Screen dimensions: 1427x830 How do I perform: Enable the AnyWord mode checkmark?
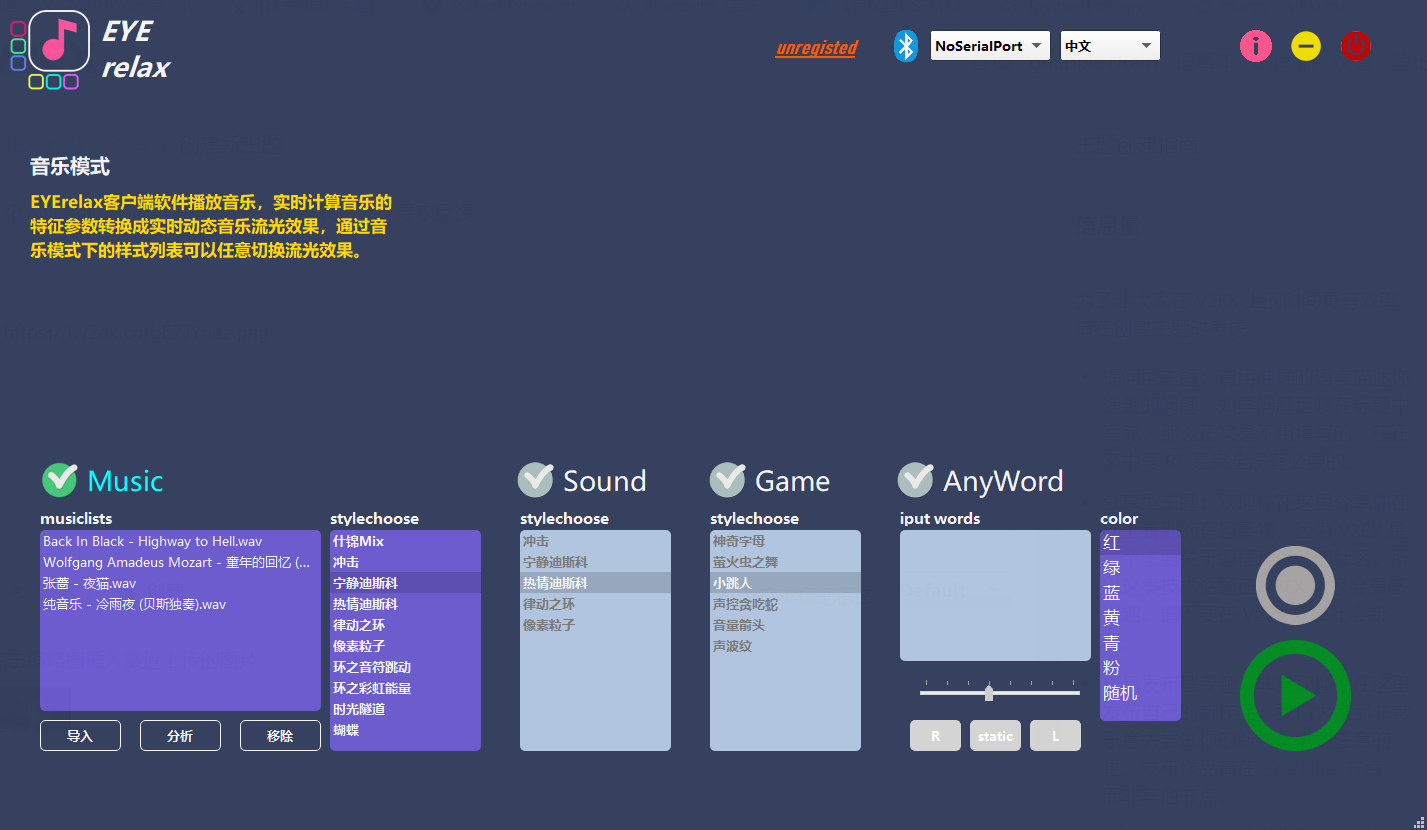coord(915,480)
